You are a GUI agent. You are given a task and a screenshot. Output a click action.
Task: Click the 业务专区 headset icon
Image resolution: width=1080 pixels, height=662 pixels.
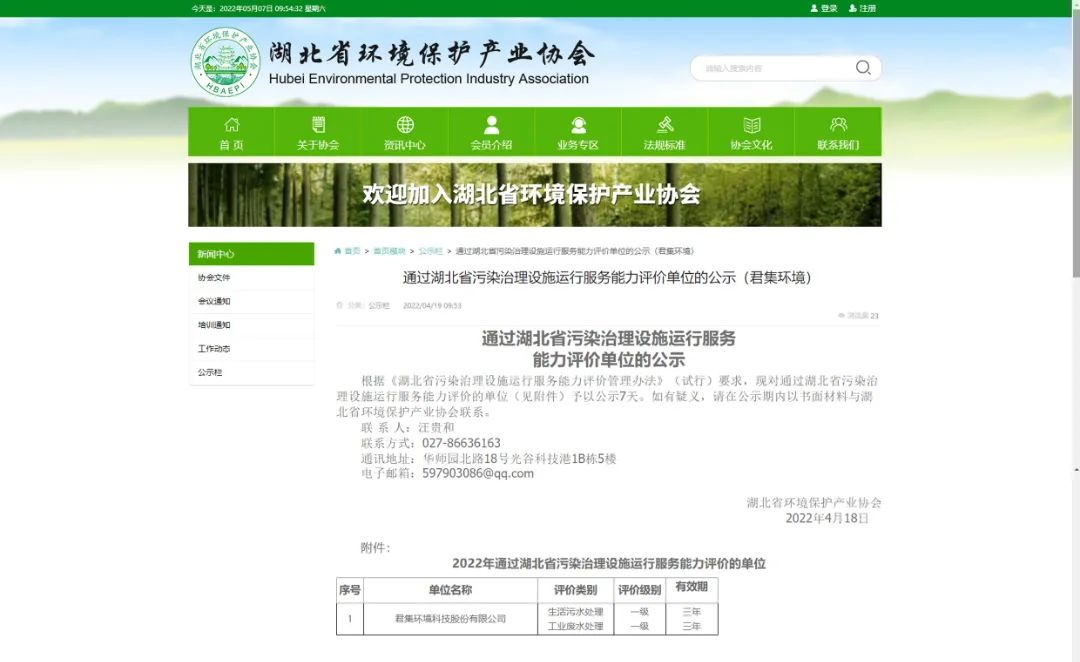coord(578,125)
